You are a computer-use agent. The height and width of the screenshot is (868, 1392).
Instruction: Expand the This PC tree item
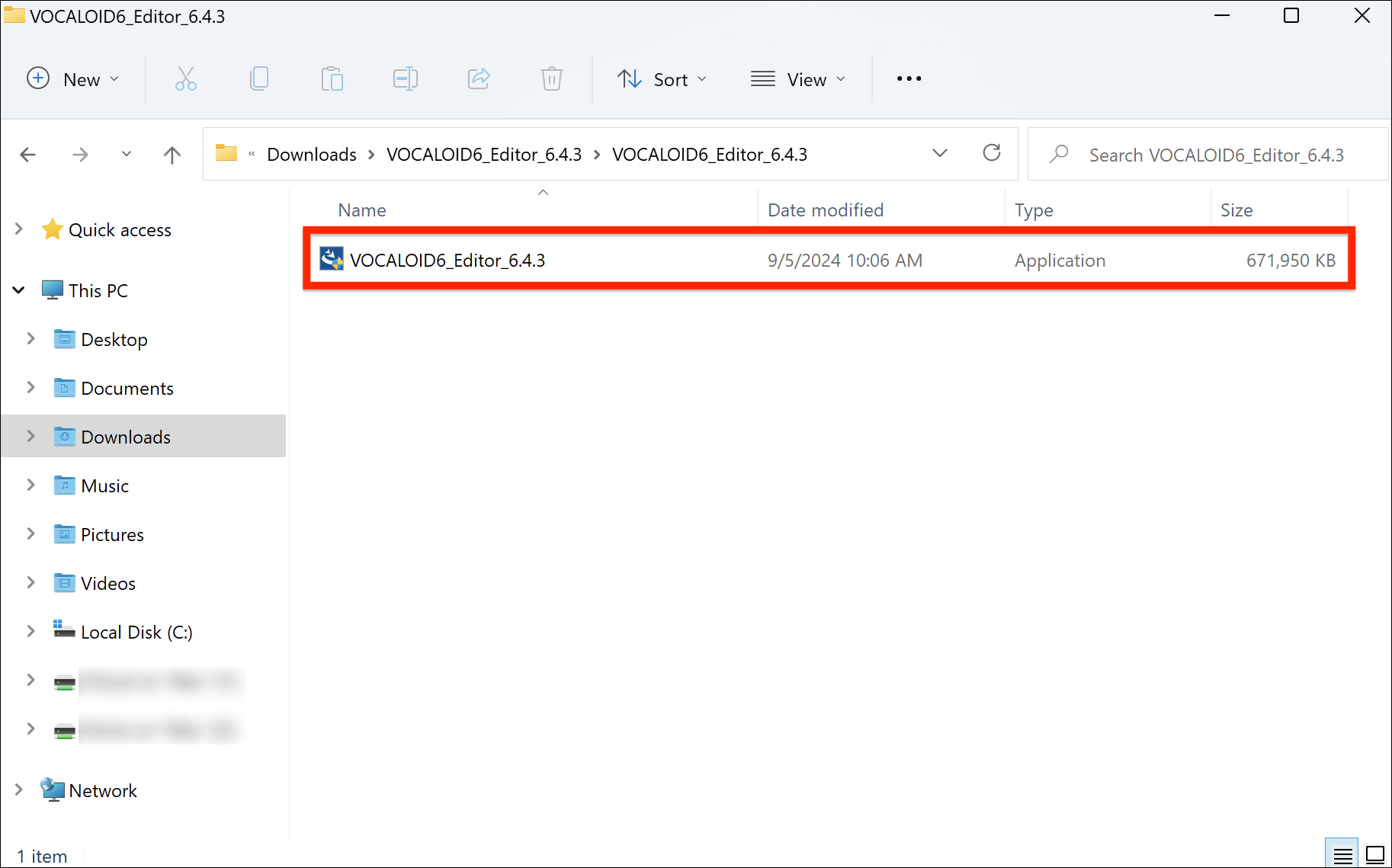tap(18, 290)
